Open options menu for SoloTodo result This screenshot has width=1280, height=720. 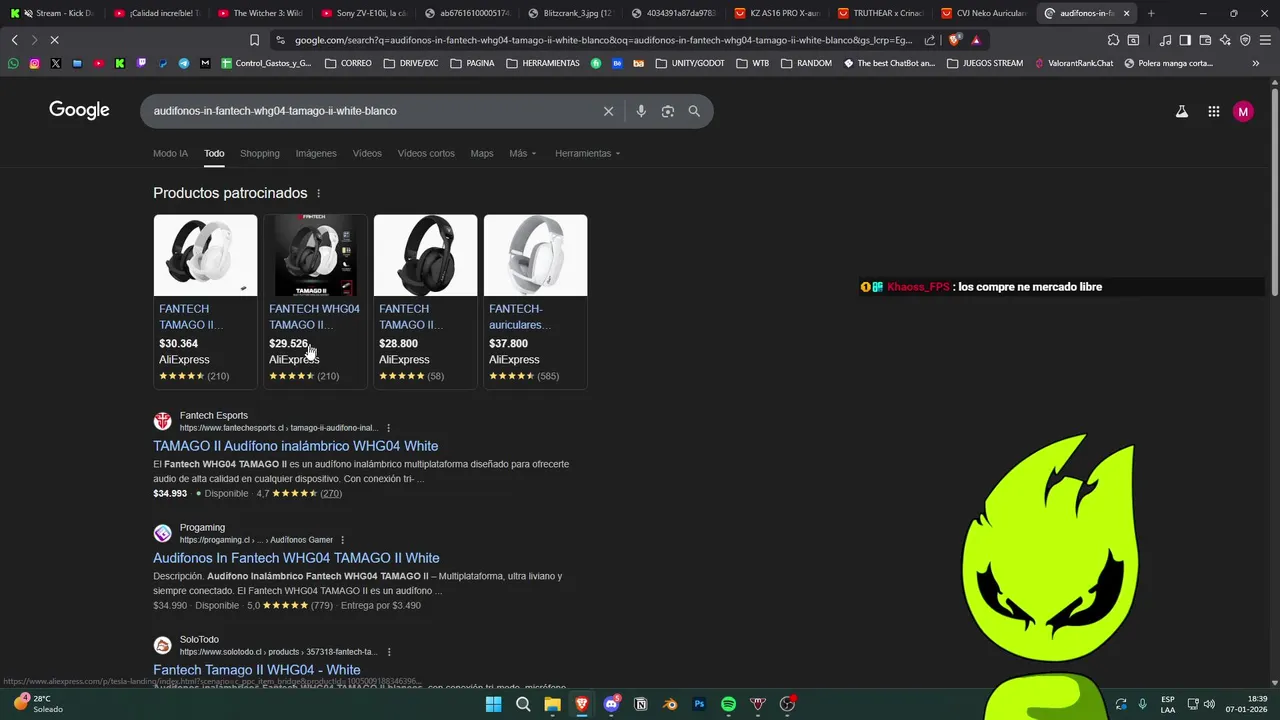[x=389, y=652]
